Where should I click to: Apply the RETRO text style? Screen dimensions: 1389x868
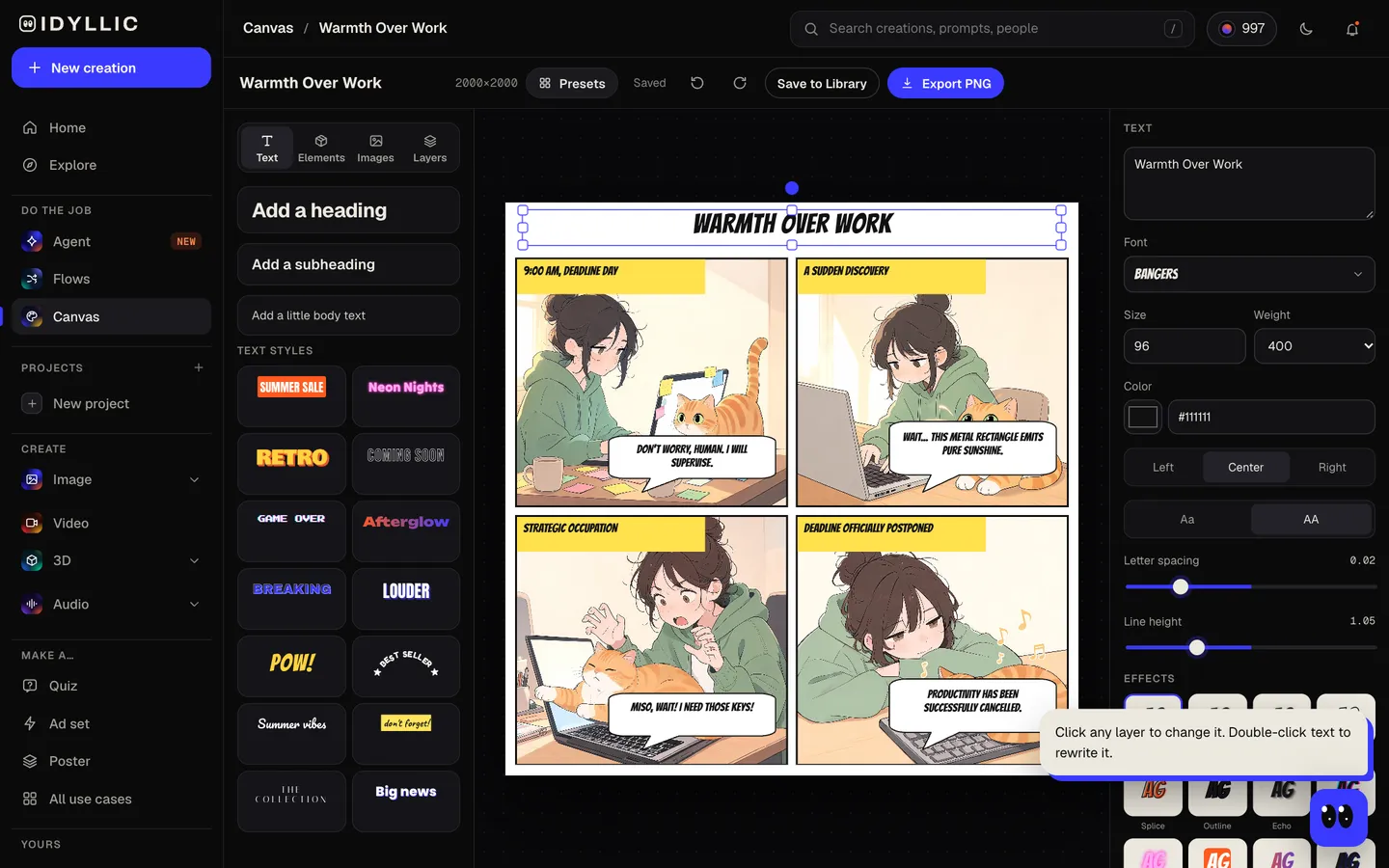291,464
